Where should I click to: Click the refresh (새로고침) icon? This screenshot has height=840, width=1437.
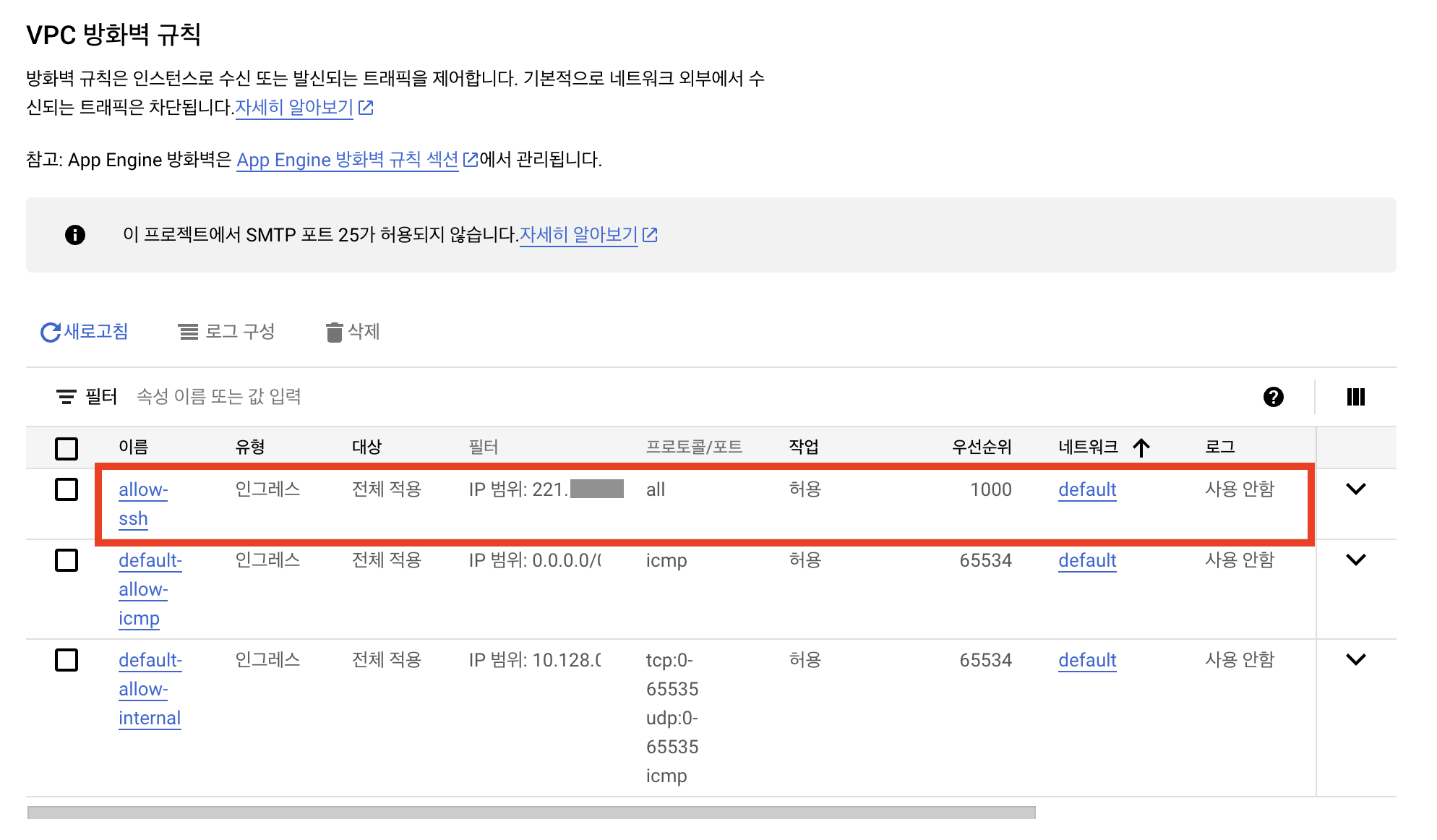pyautogui.click(x=50, y=333)
